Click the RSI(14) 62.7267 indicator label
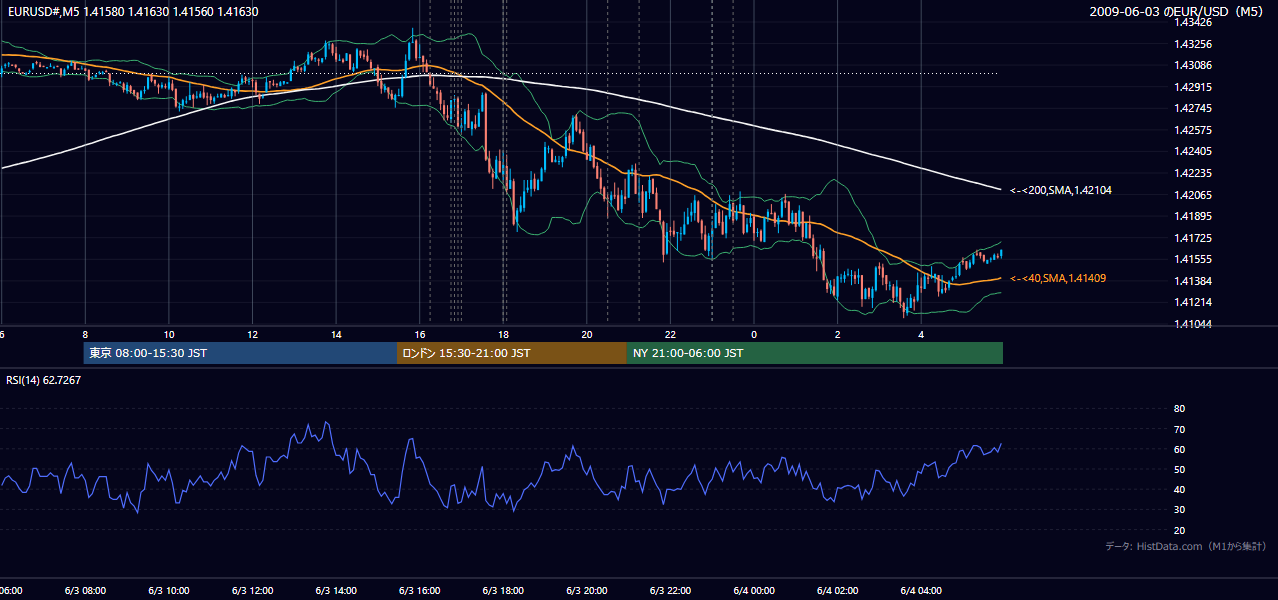Image resolution: width=1278 pixels, height=600 pixels. pos(44,380)
